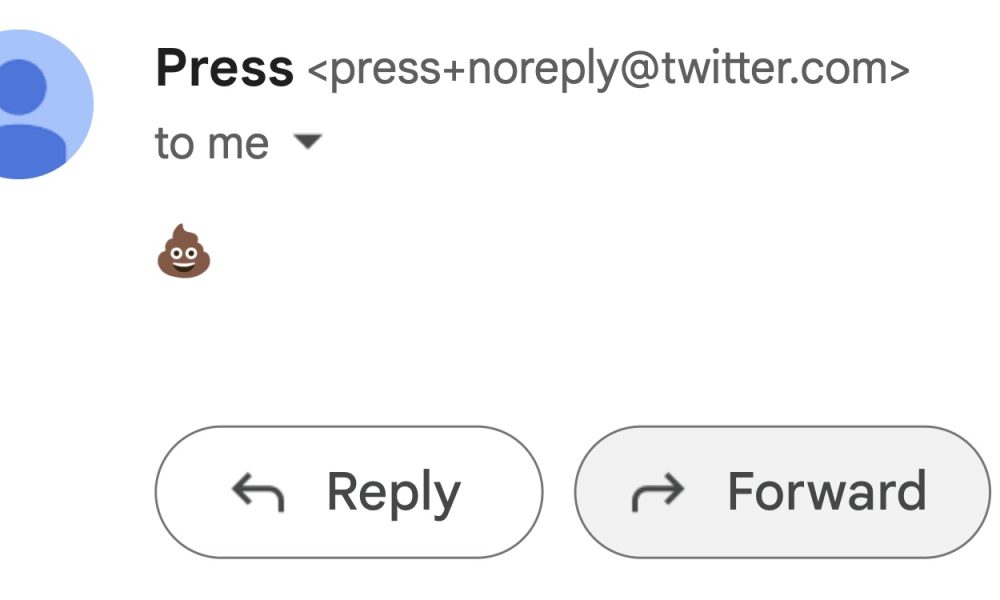Image resolution: width=1000 pixels, height=600 pixels.
Task: Click the opening angle bracket before "press+noreply"
Action: tap(318, 70)
